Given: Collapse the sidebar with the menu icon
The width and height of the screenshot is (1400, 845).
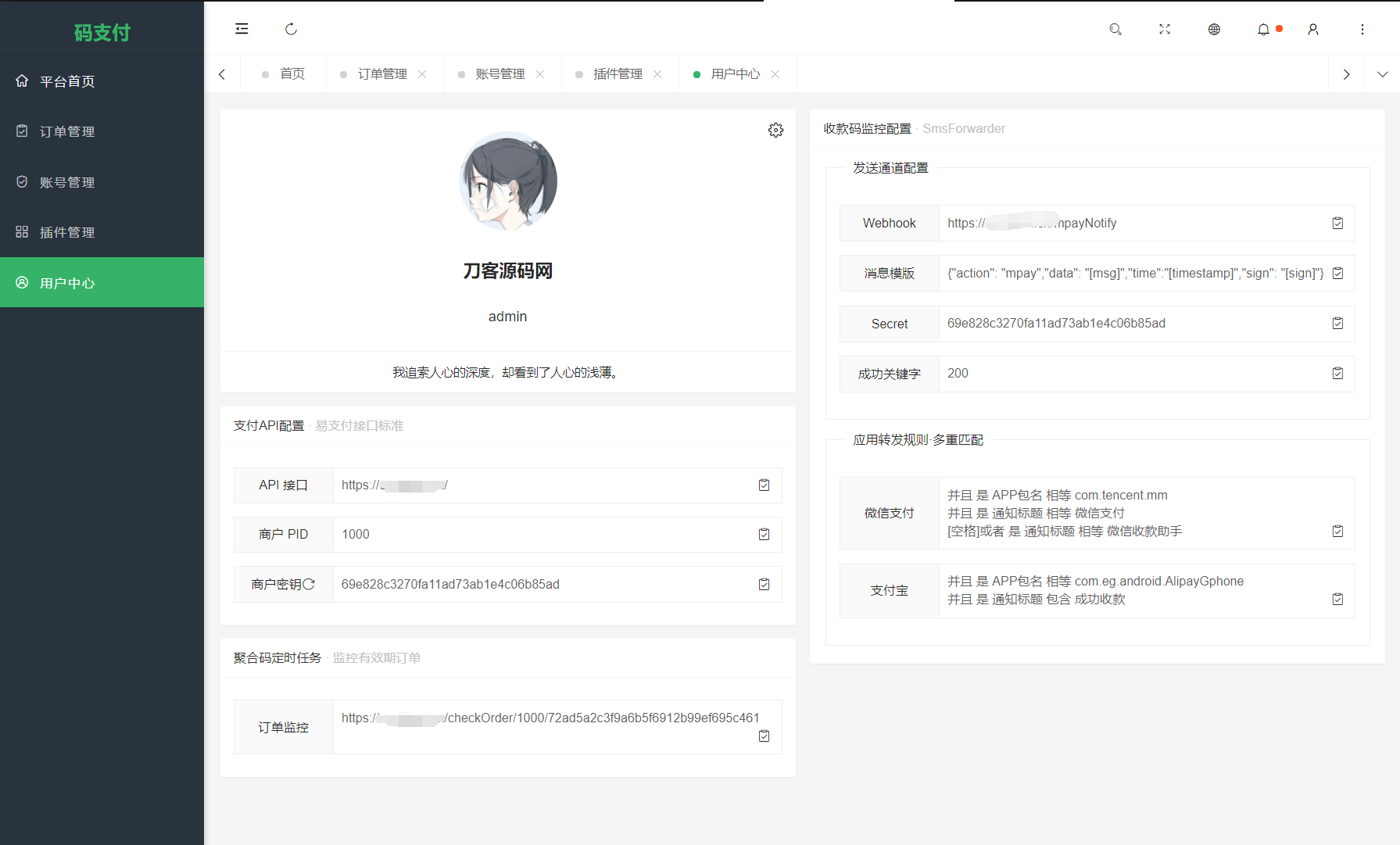Looking at the screenshot, I should (242, 29).
